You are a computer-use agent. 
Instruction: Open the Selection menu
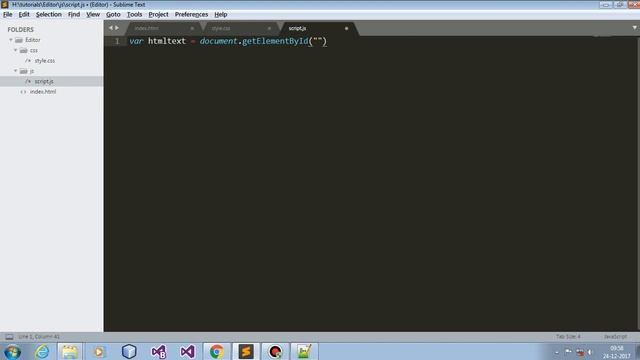click(49, 14)
